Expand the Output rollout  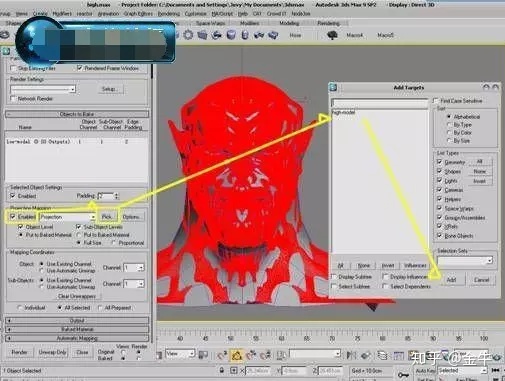pos(77,320)
